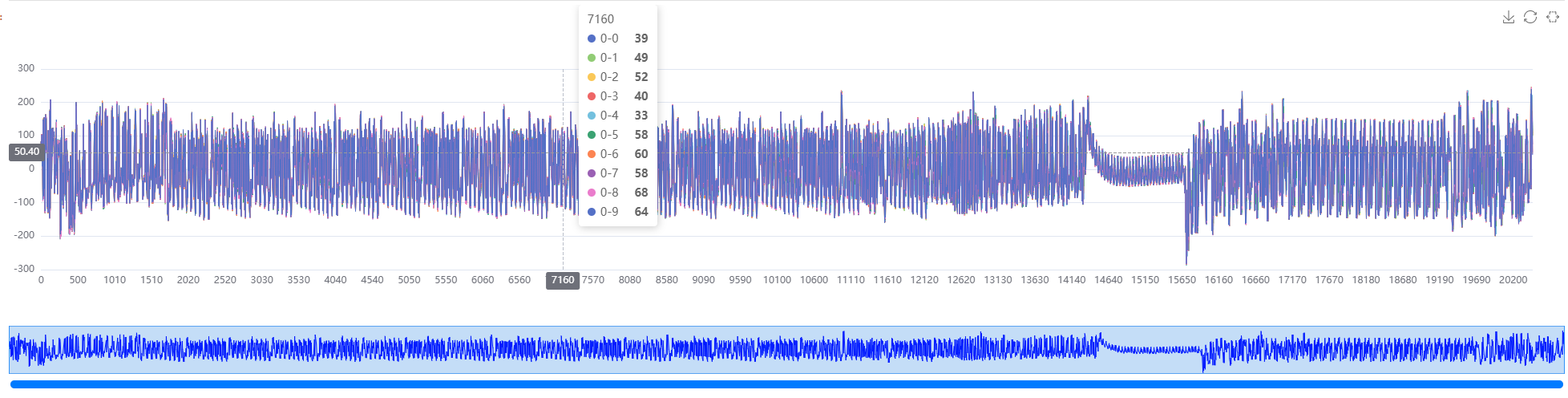Viewport: 1568px width, 398px height.
Task: Click the blue horizontal scrollbar at bottom
Action: pos(786,384)
